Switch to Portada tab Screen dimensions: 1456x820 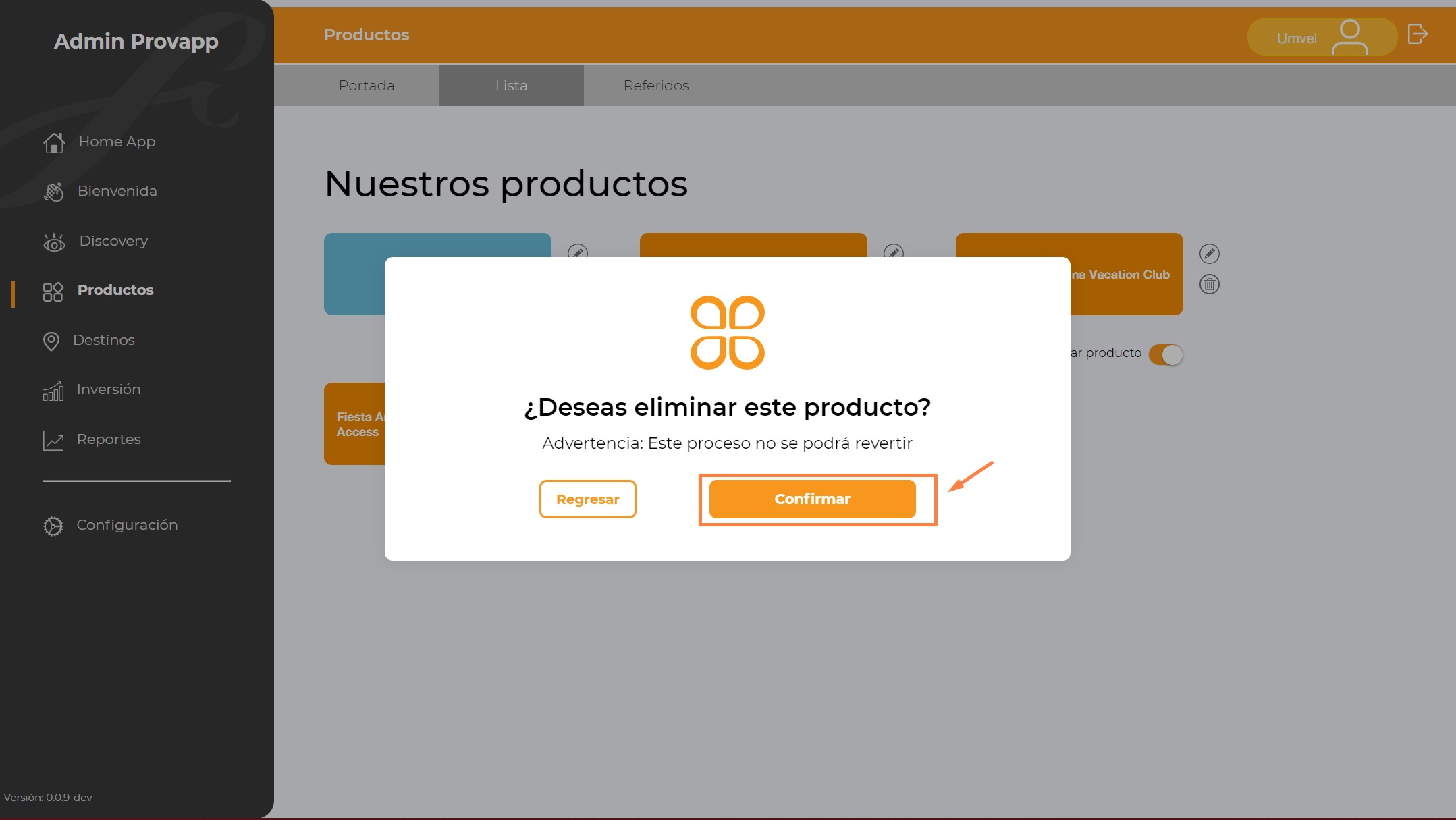367,86
